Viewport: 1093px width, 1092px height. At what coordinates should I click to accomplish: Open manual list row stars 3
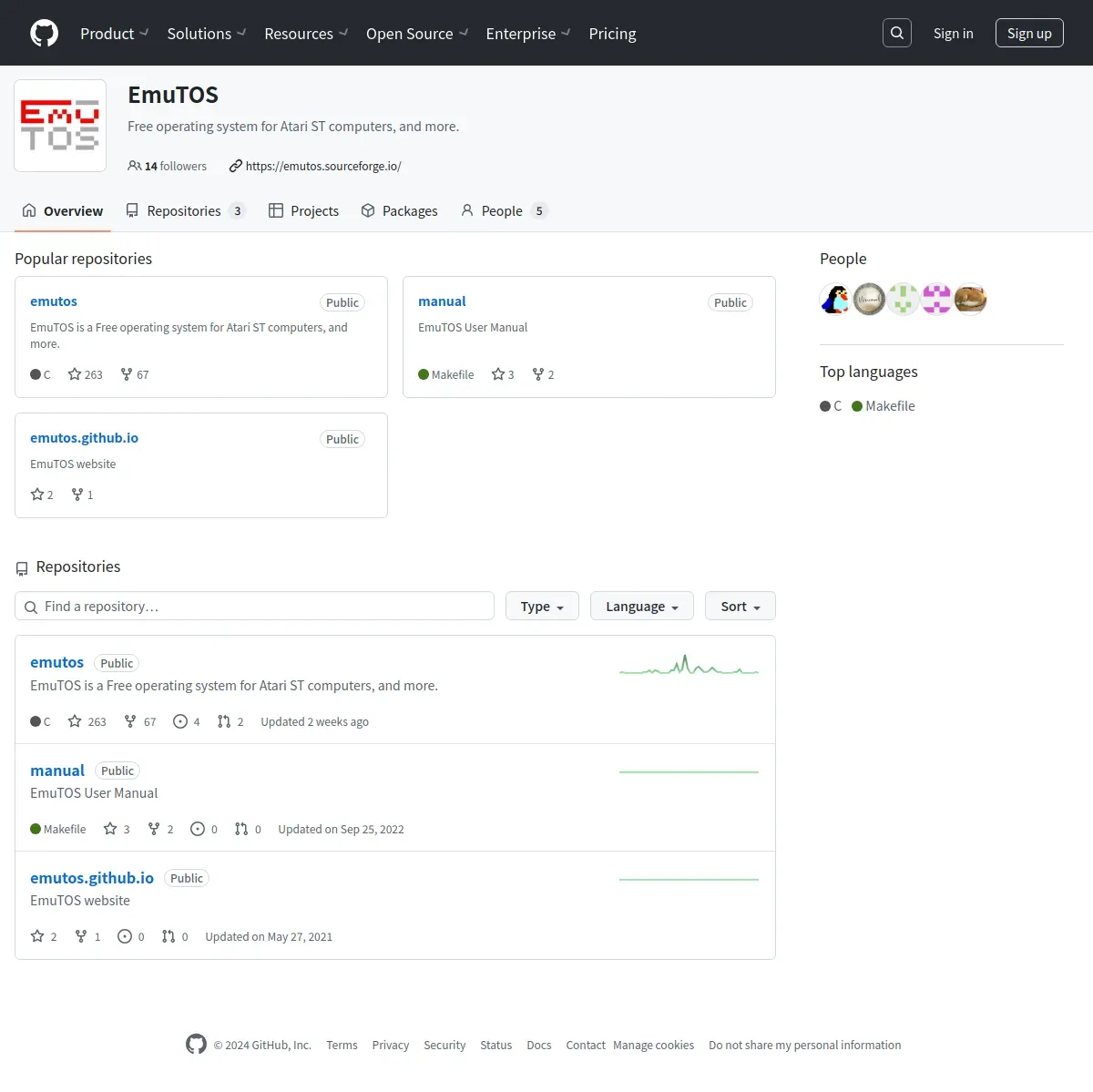tap(117, 829)
